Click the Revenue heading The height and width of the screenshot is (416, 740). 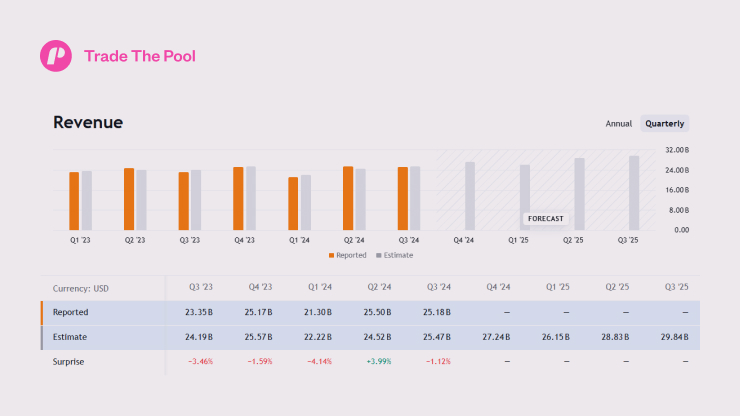pos(88,123)
